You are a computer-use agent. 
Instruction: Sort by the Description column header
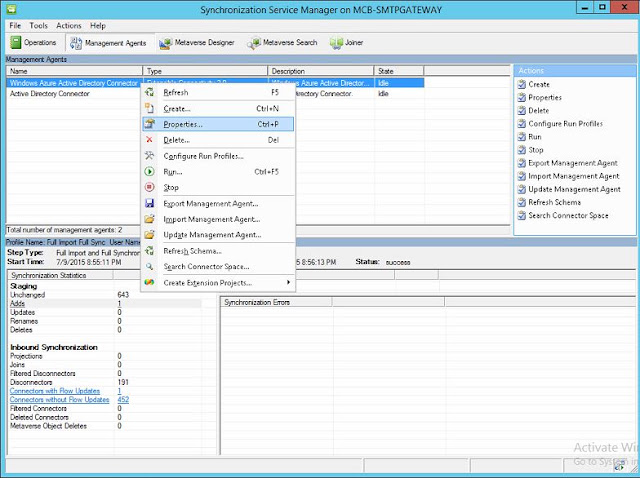(x=321, y=71)
